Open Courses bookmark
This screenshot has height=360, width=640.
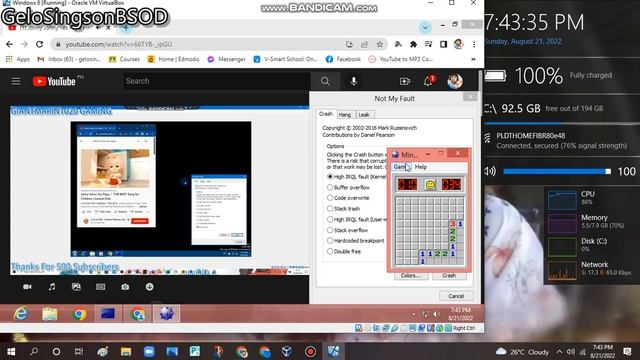coord(124,59)
